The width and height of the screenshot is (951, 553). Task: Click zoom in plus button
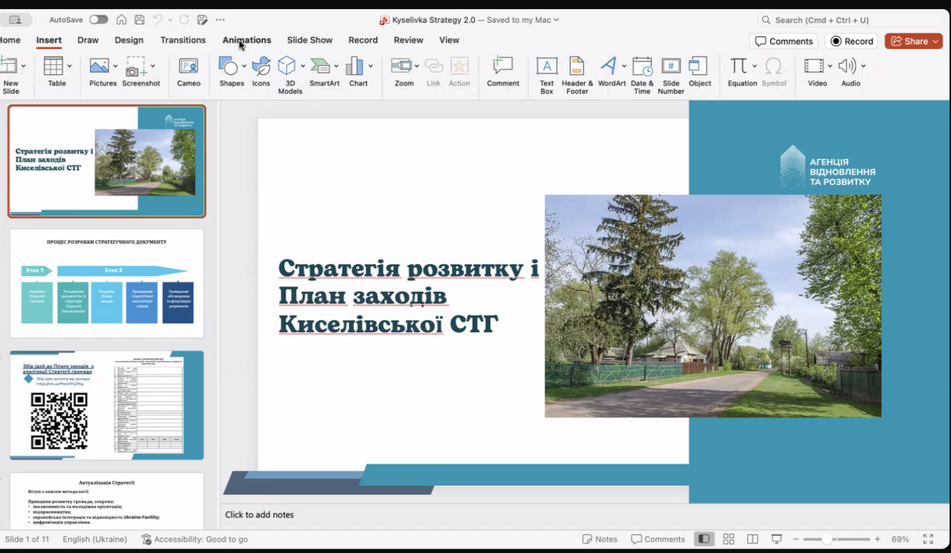tap(877, 539)
